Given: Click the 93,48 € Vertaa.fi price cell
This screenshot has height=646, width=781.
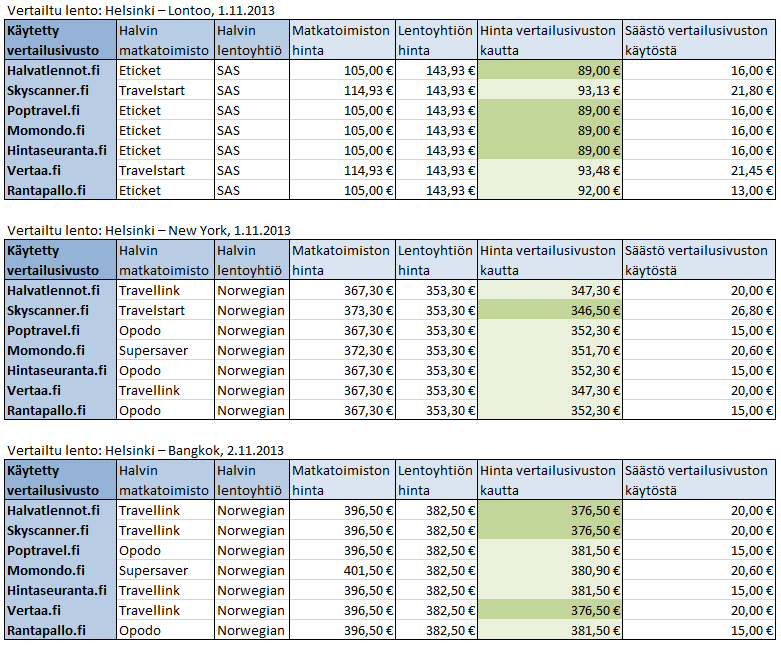Looking at the screenshot, I should 549,170.
